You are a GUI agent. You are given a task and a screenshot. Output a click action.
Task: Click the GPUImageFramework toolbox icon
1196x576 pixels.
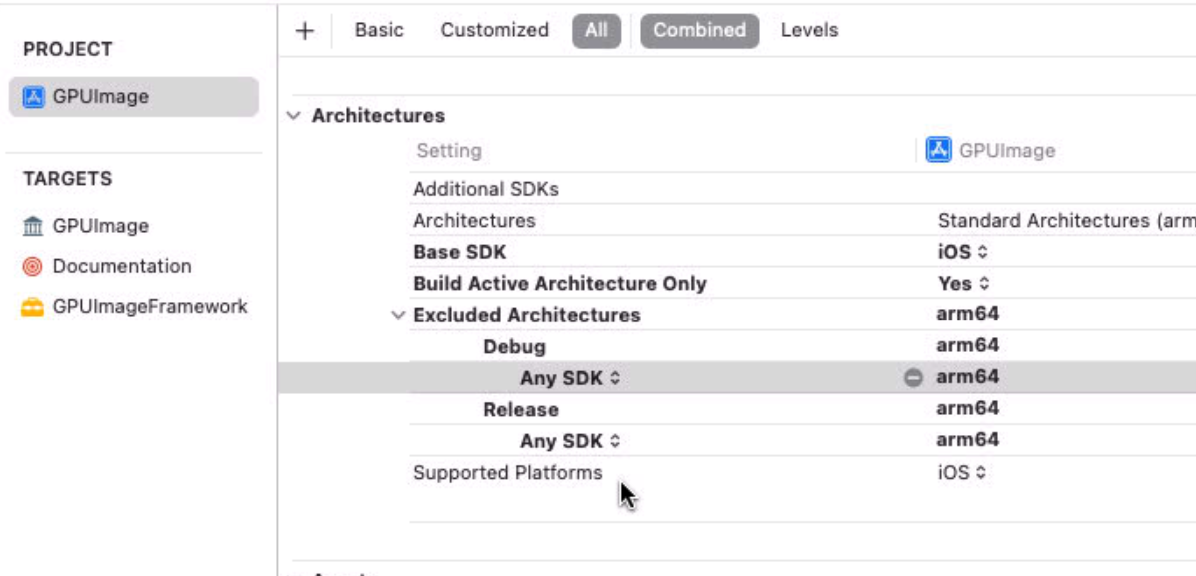coord(33,308)
